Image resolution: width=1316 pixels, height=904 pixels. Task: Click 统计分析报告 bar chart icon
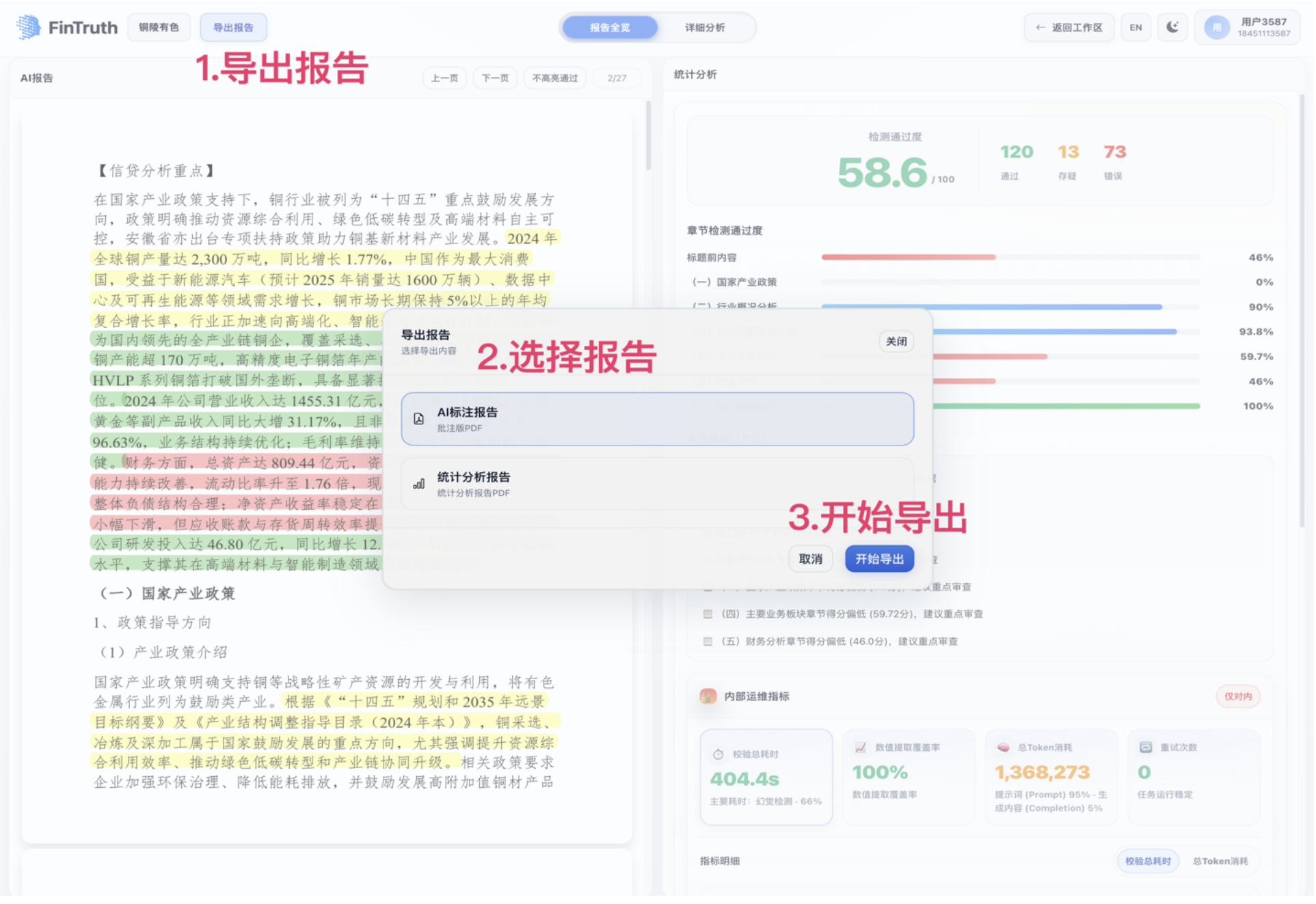419,484
